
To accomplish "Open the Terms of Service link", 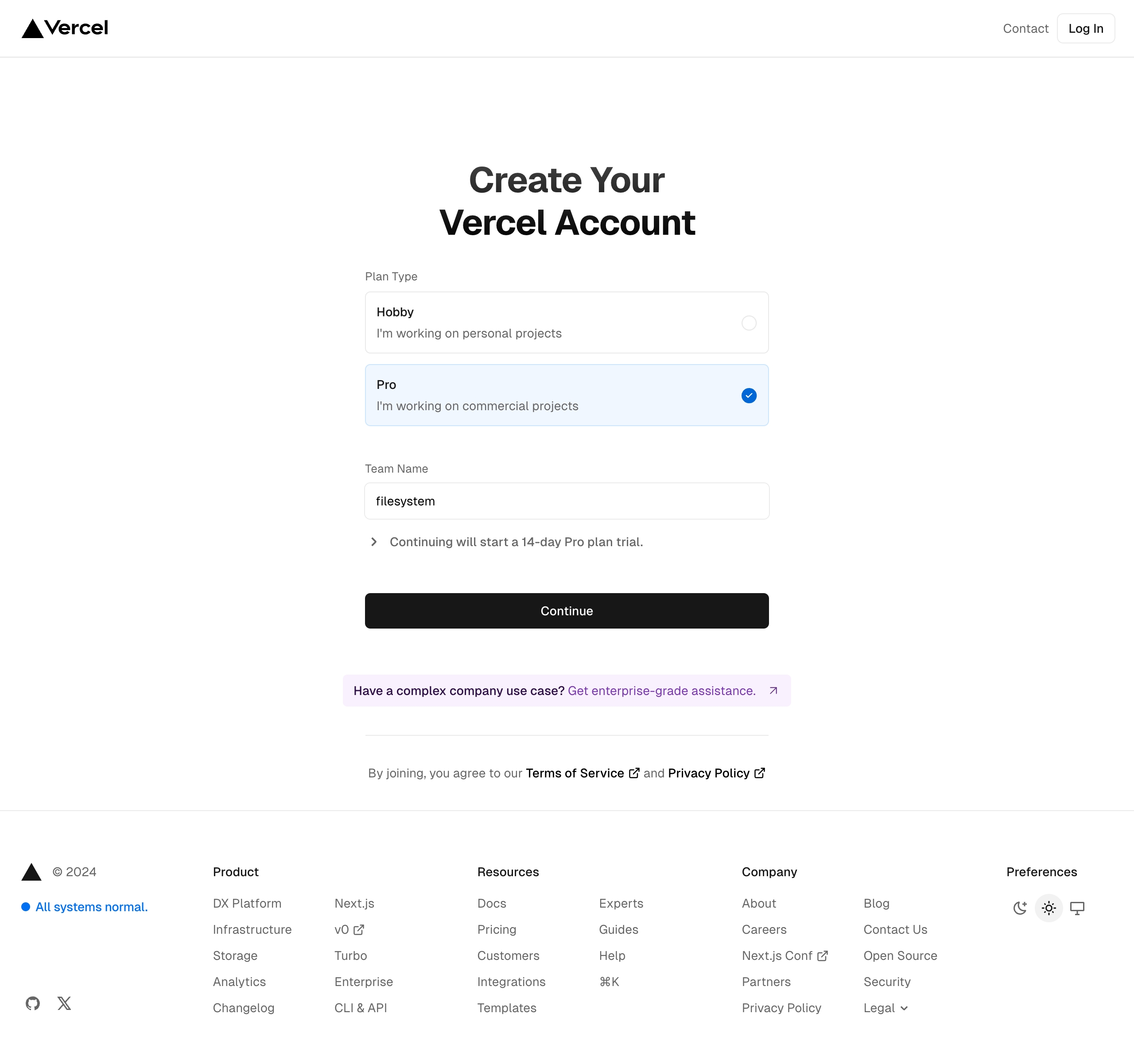I will [x=575, y=773].
